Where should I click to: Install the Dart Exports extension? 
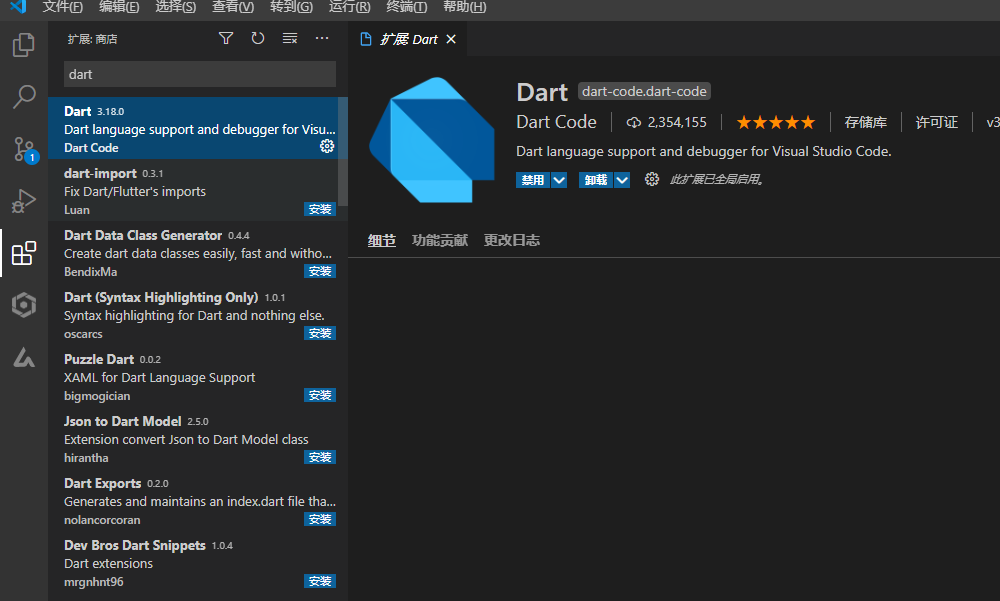tap(320, 519)
